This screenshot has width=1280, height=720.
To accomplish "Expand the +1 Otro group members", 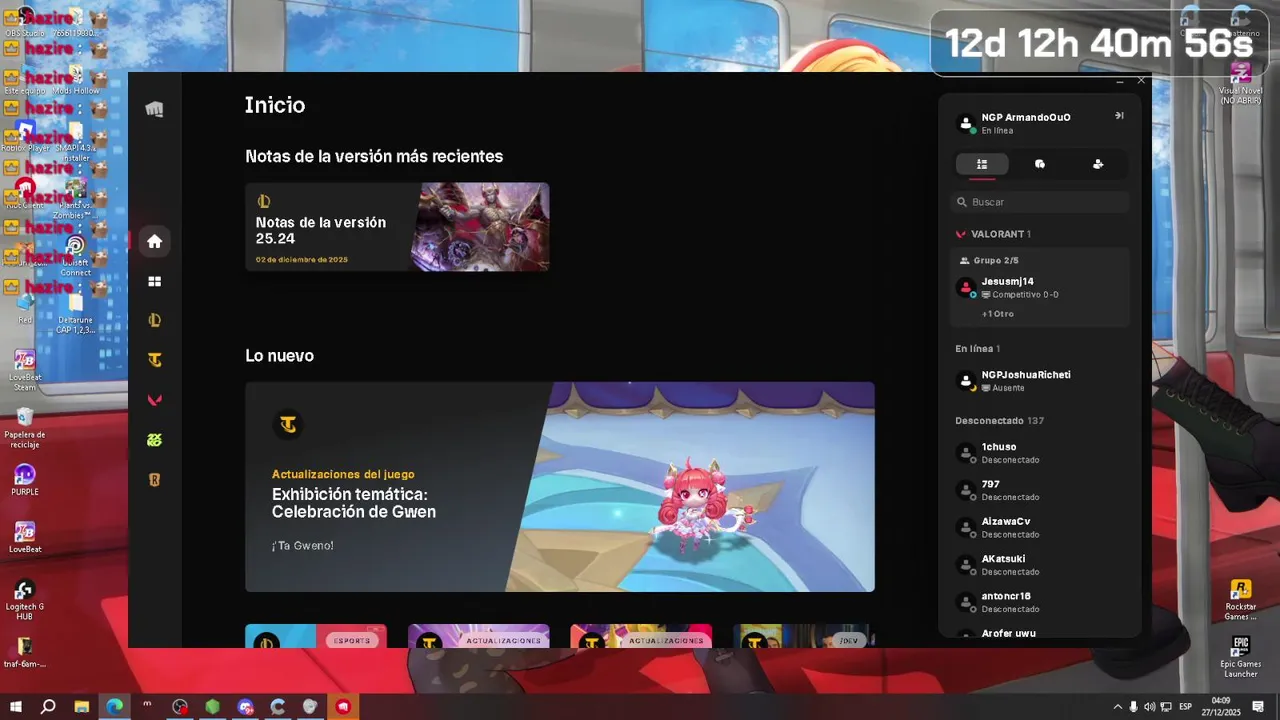I will pos(998,314).
